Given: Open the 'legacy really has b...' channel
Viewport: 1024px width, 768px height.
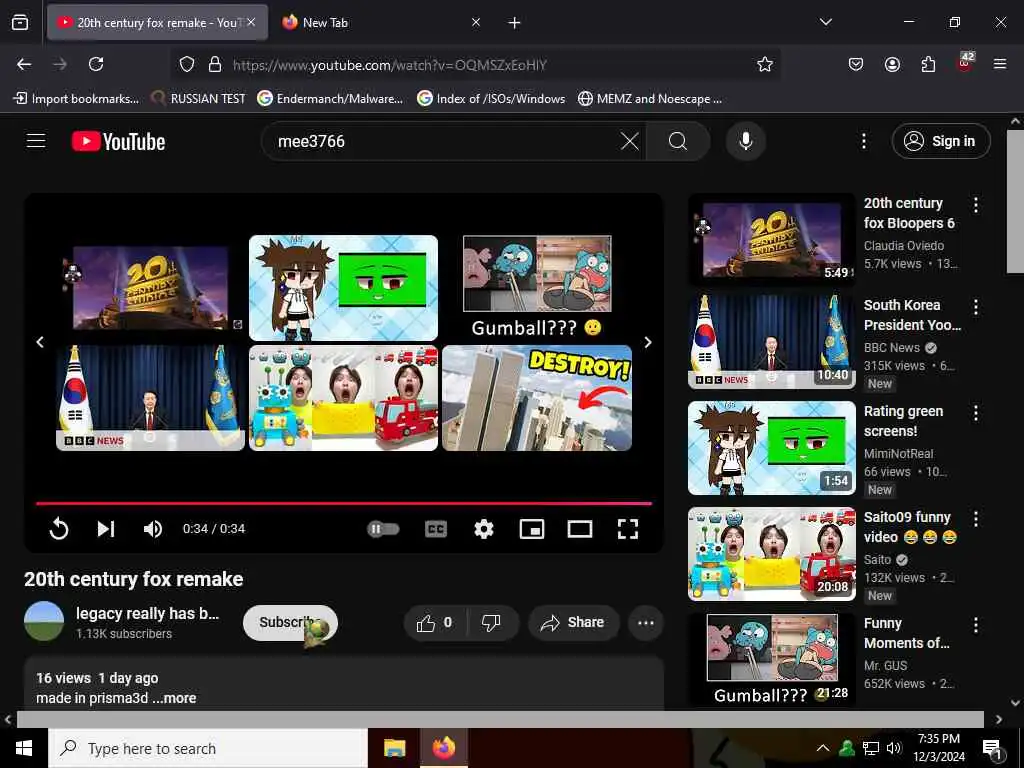Looking at the screenshot, I should 148,613.
